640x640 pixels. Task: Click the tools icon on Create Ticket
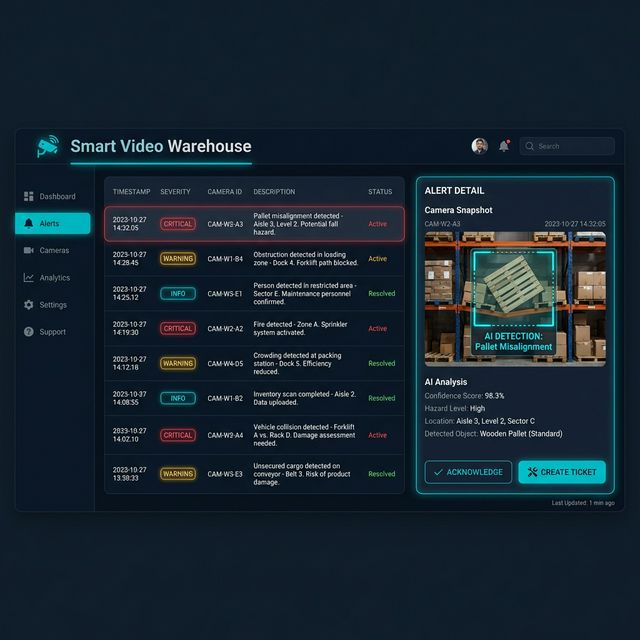(x=532, y=472)
